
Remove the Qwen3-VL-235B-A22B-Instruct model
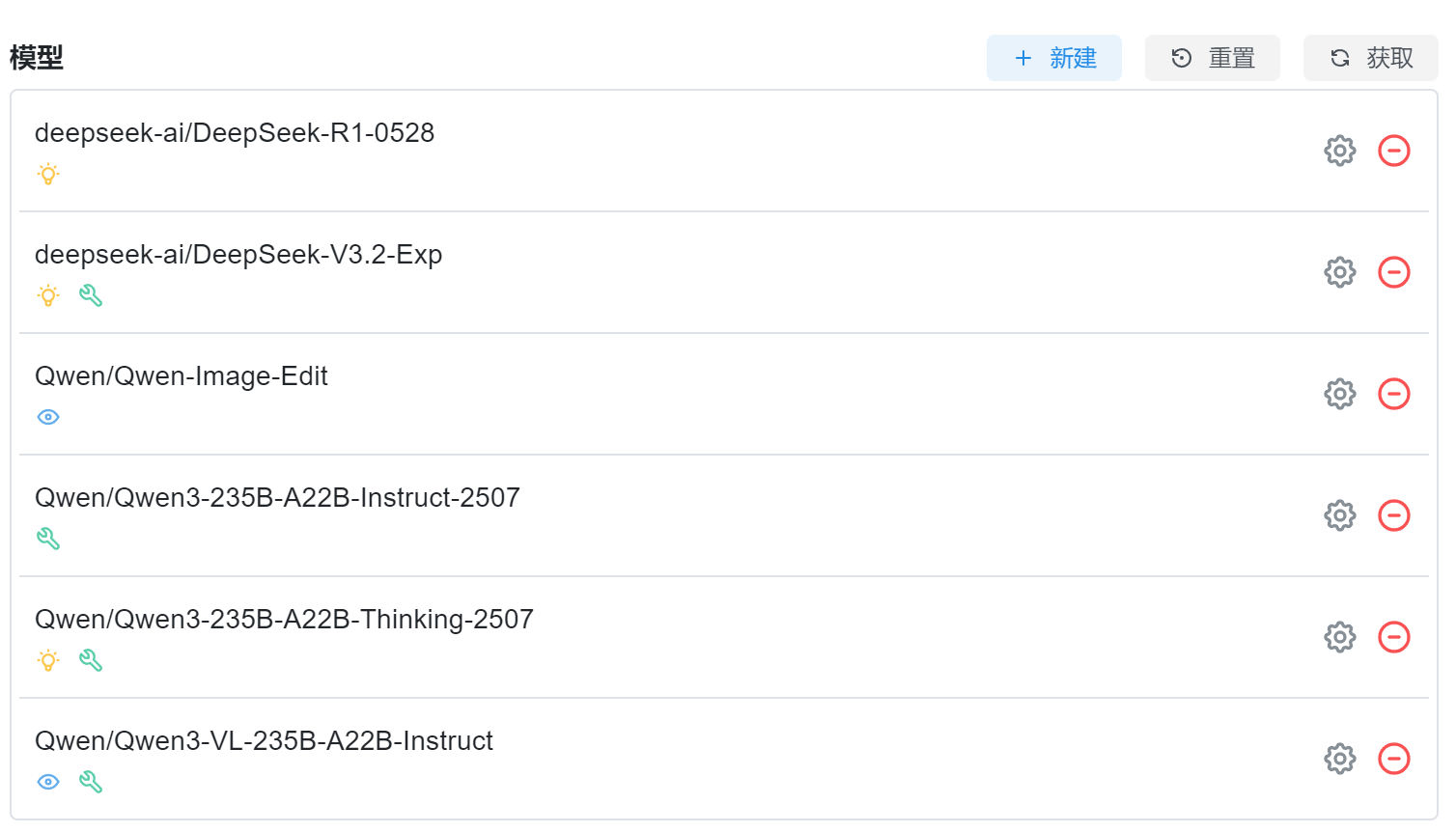click(1393, 759)
